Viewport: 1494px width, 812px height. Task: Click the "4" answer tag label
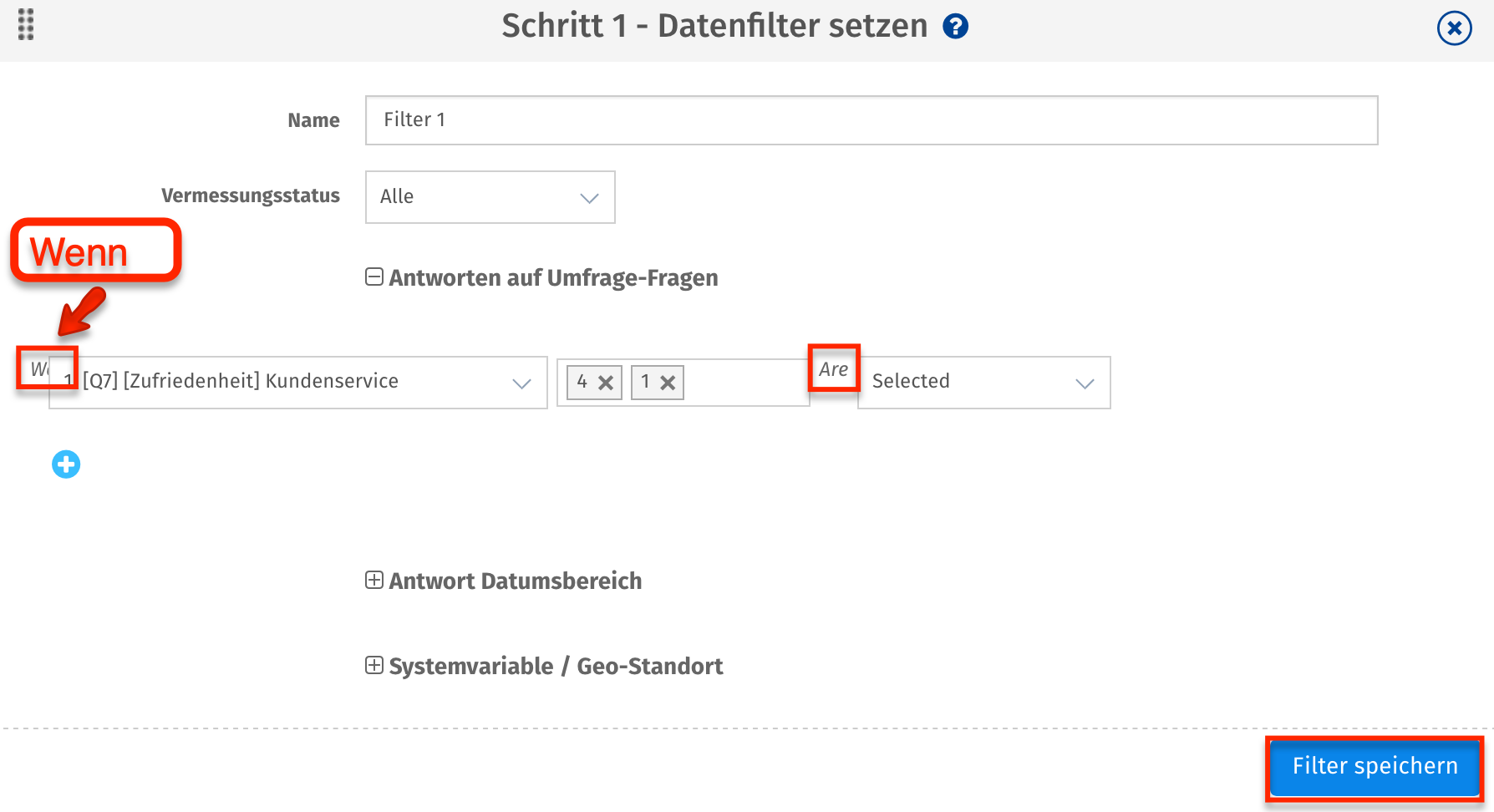(x=582, y=382)
